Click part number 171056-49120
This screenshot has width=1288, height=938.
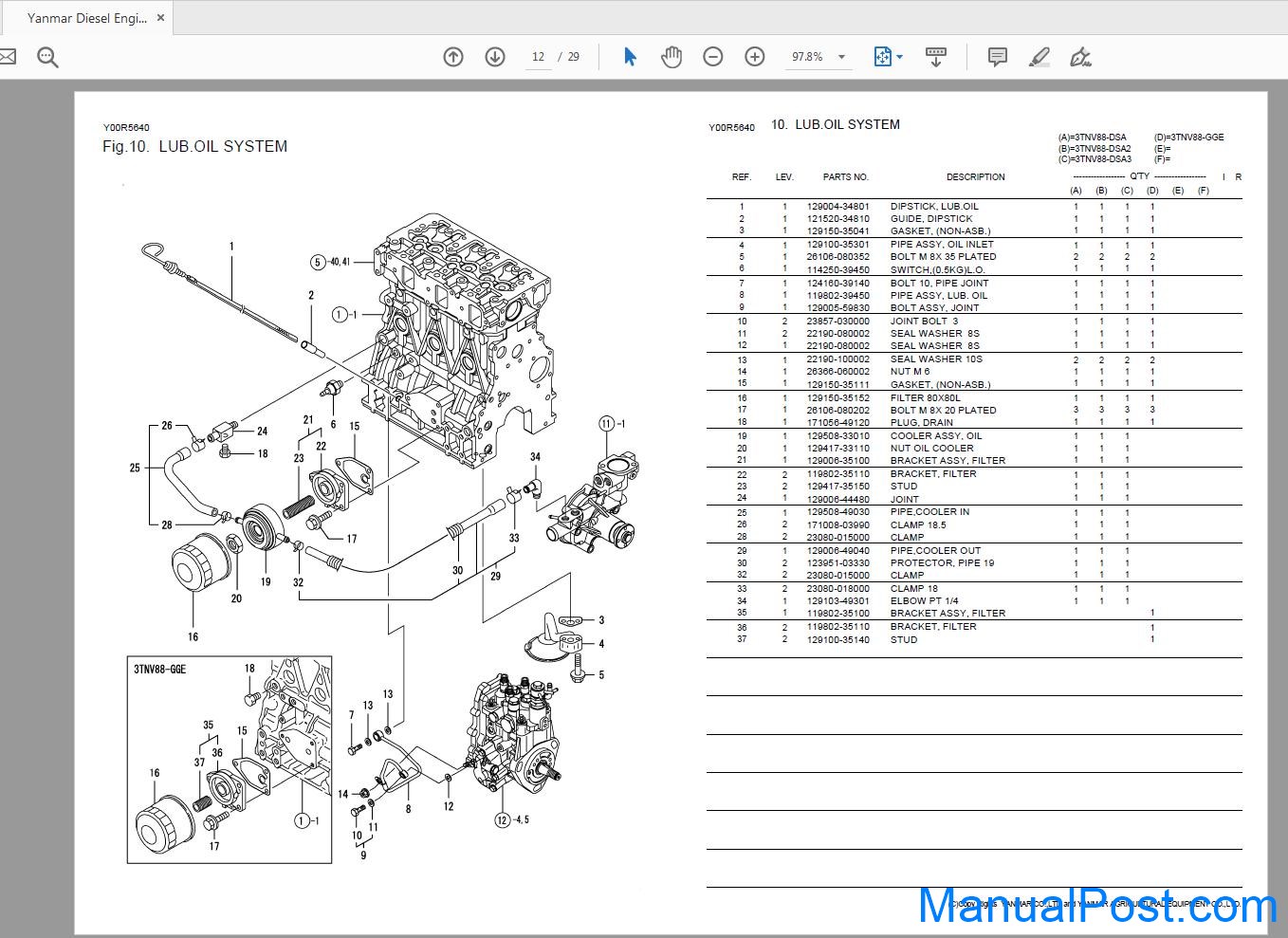[x=837, y=422]
